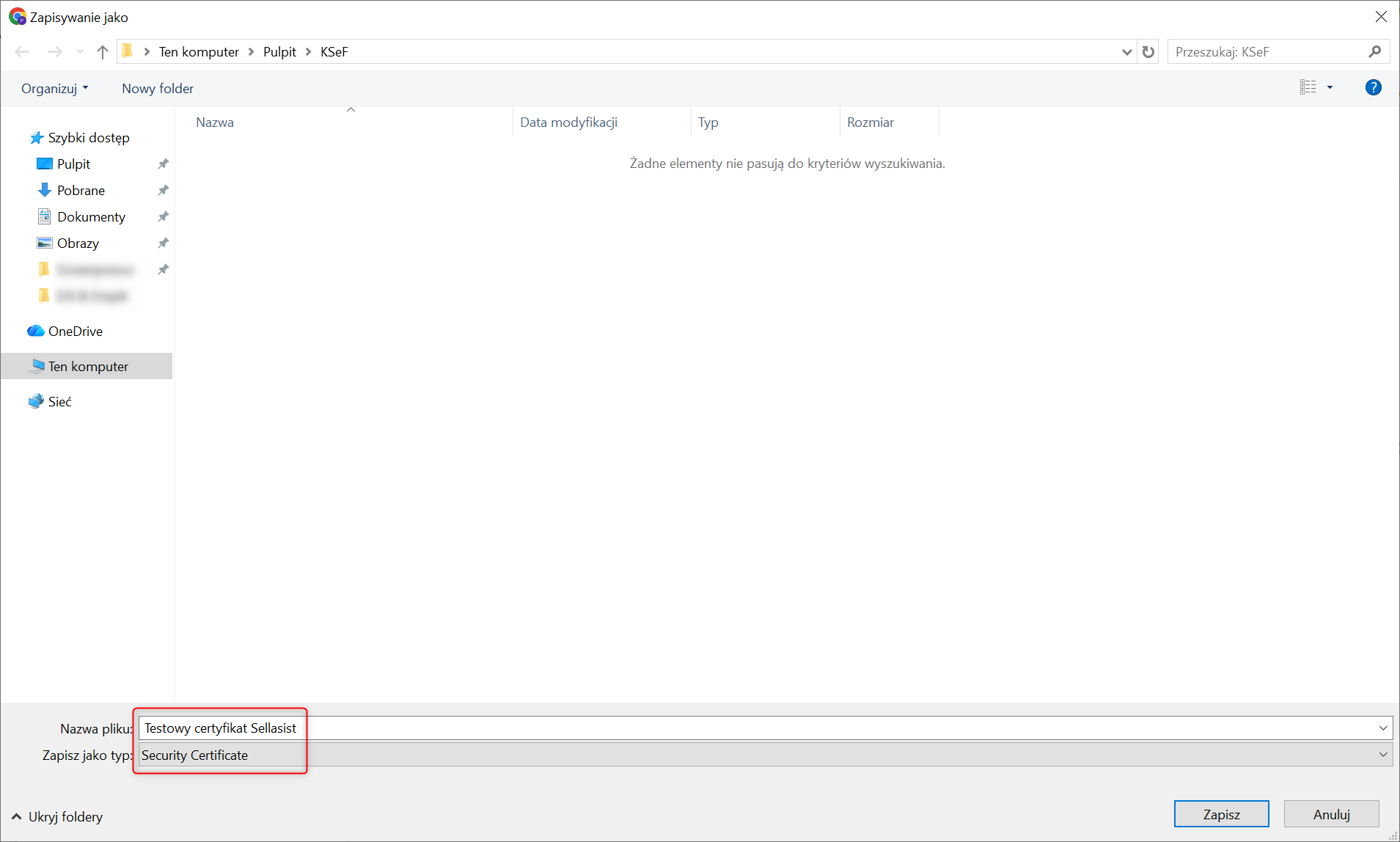
Task: Select Sieć in the navigation pane
Action: pyautogui.click(x=59, y=402)
